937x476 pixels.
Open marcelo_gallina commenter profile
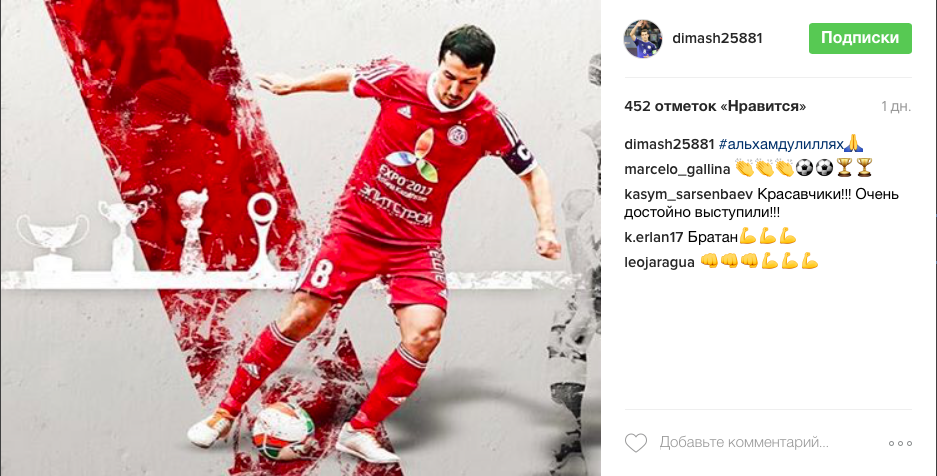pyautogui.click(x=677, y=170)
